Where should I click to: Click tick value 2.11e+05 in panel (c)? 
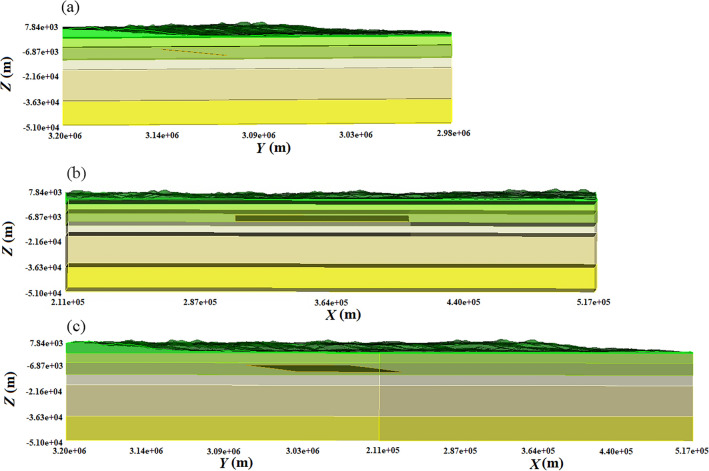[383, 450]
